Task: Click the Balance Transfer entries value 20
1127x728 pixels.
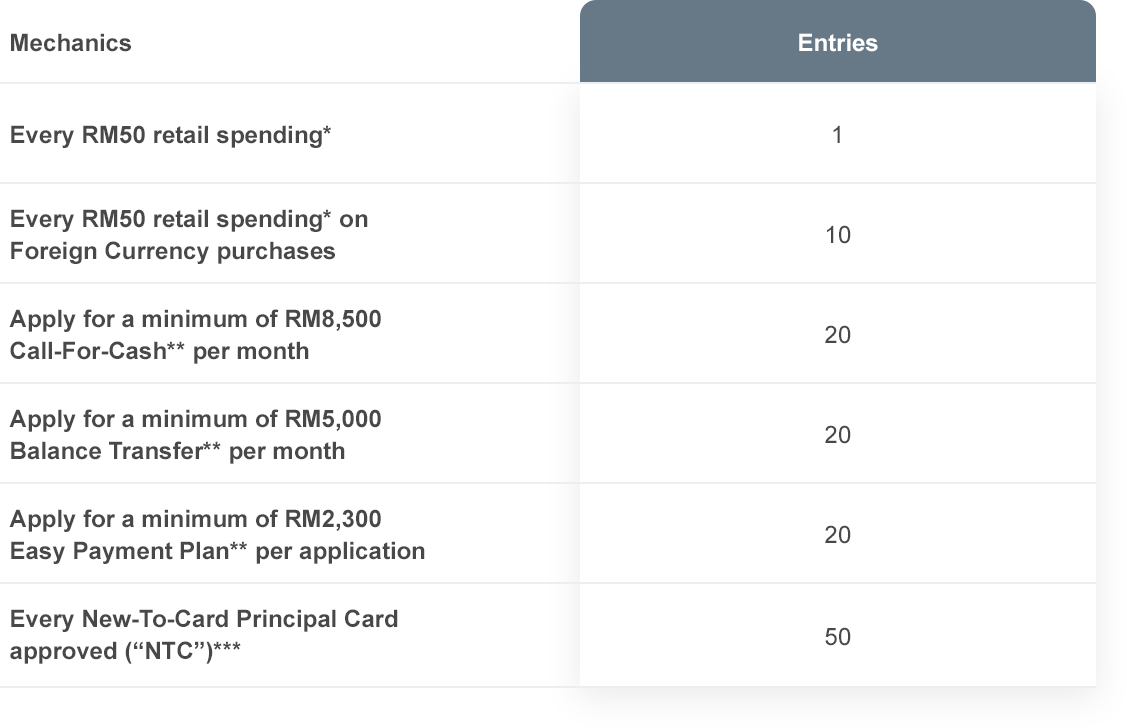Action: [837, 435]
